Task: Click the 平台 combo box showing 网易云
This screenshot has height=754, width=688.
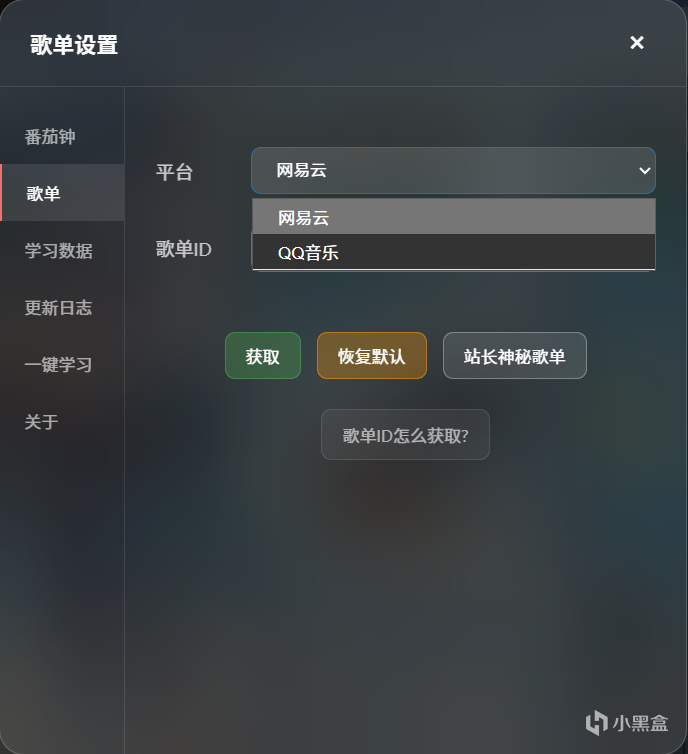Action: tap(440, 170)
